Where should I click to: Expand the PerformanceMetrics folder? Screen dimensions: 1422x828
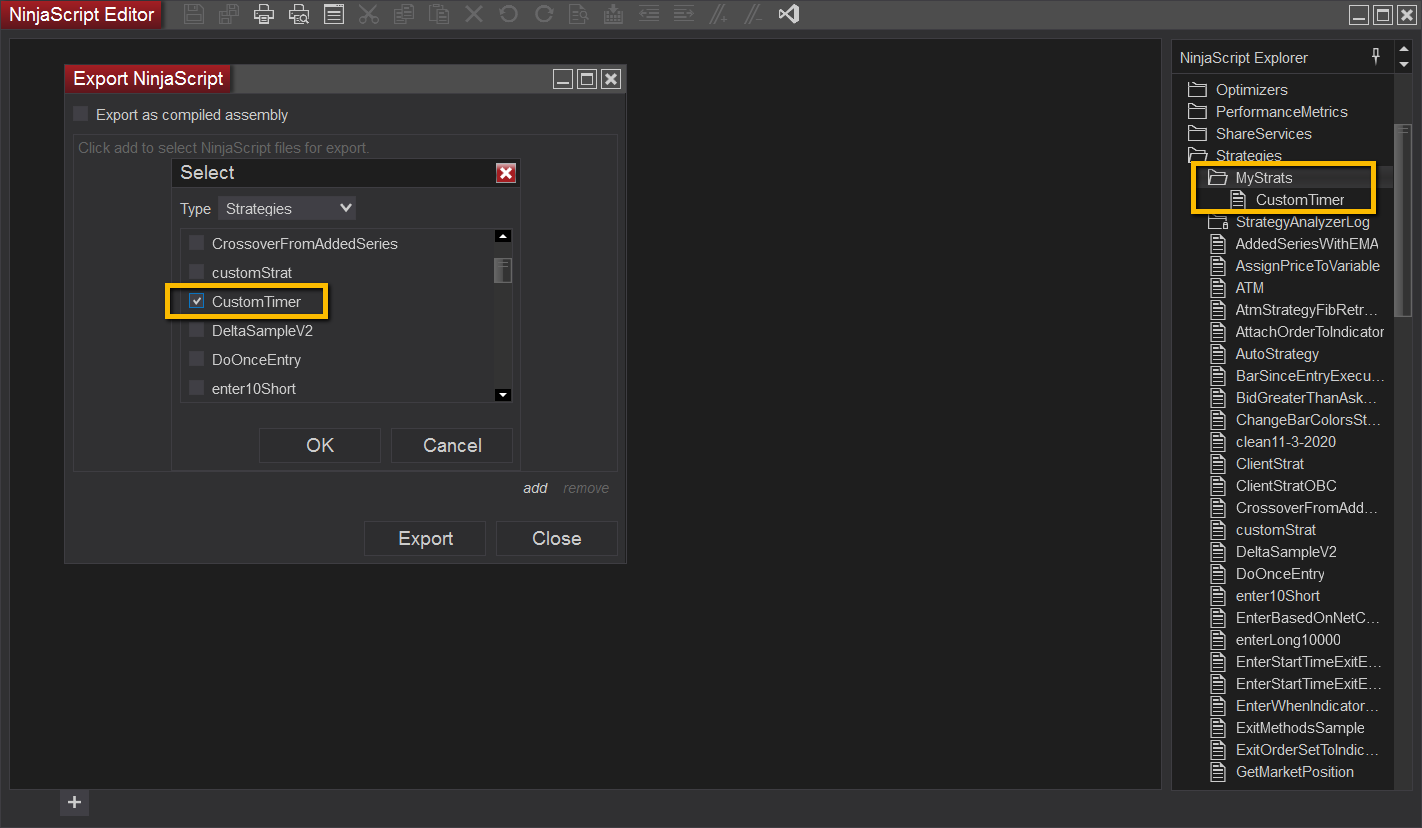coord(1197,112)
